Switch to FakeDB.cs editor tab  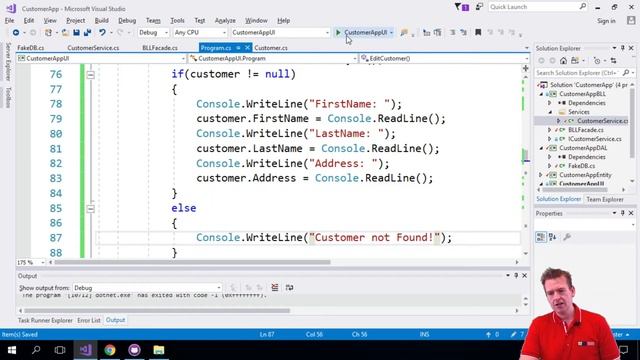tap(31, 48)
